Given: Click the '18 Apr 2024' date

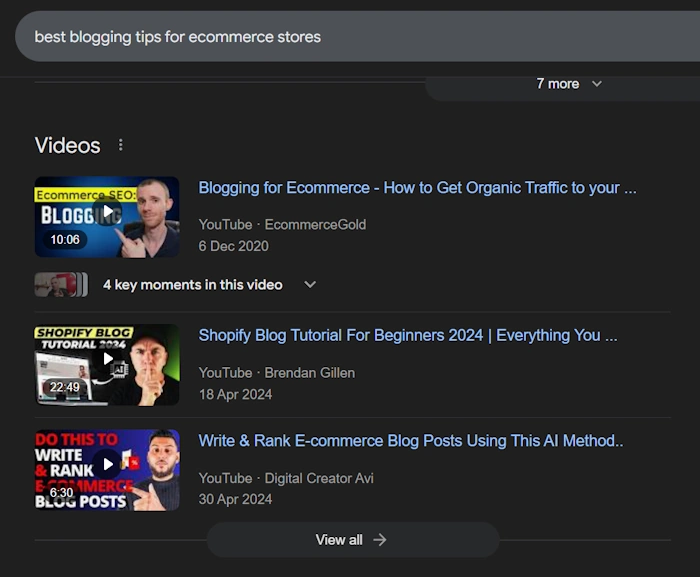Looking at the screenshot, I should point(235,394).
